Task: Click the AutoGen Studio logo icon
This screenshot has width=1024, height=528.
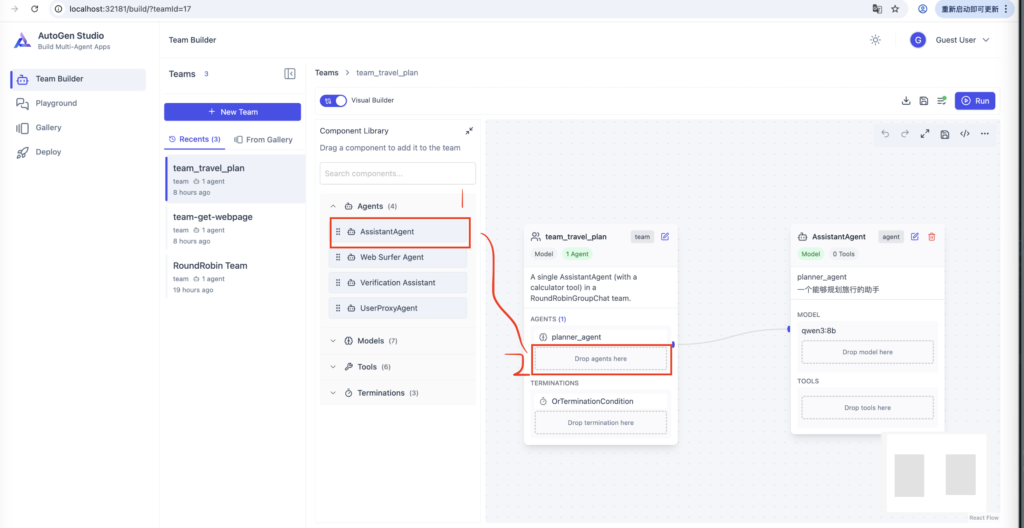Action: pyautogui.click(x=22, y=41)
